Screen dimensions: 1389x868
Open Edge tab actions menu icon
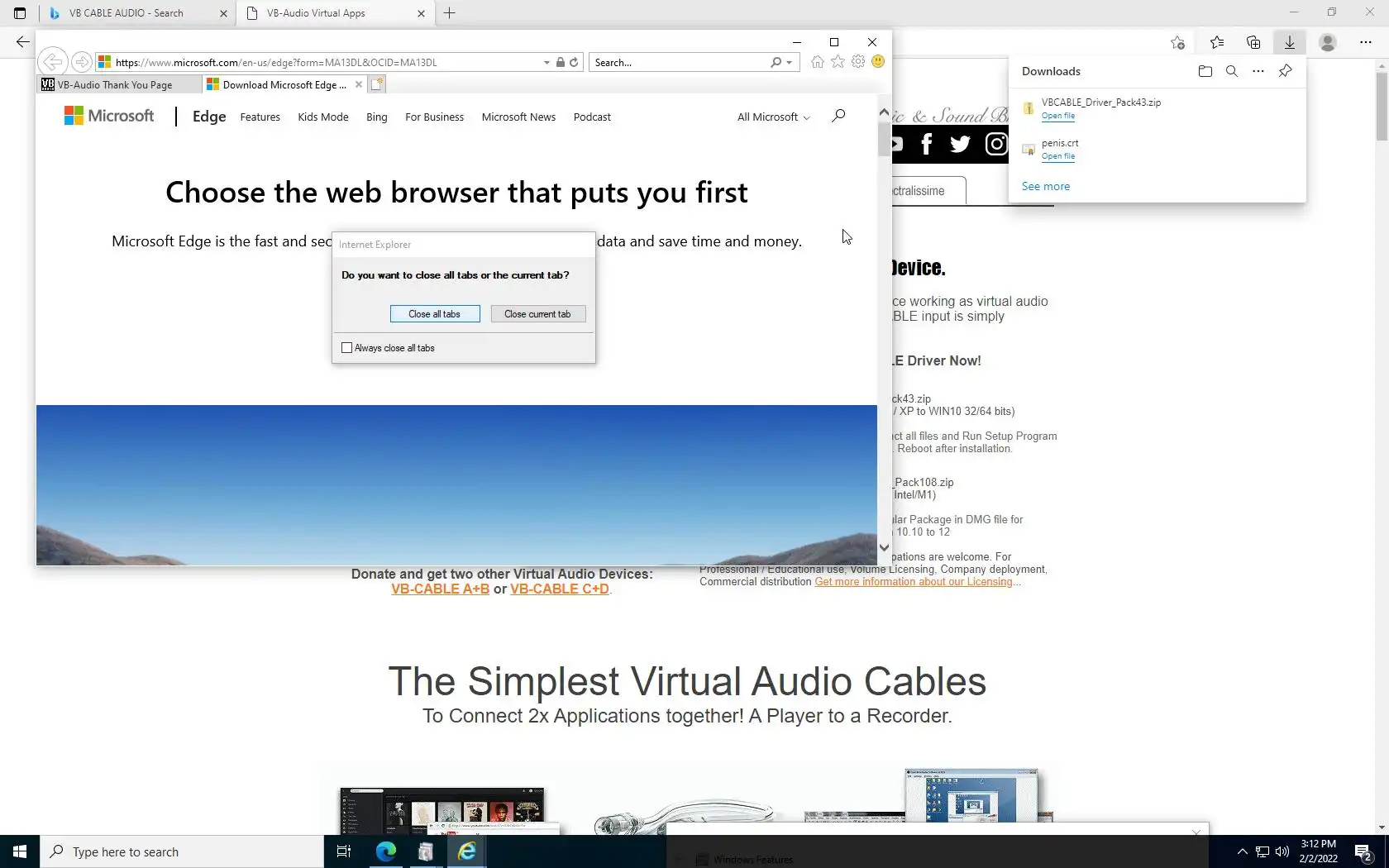[x=20, y=13]
